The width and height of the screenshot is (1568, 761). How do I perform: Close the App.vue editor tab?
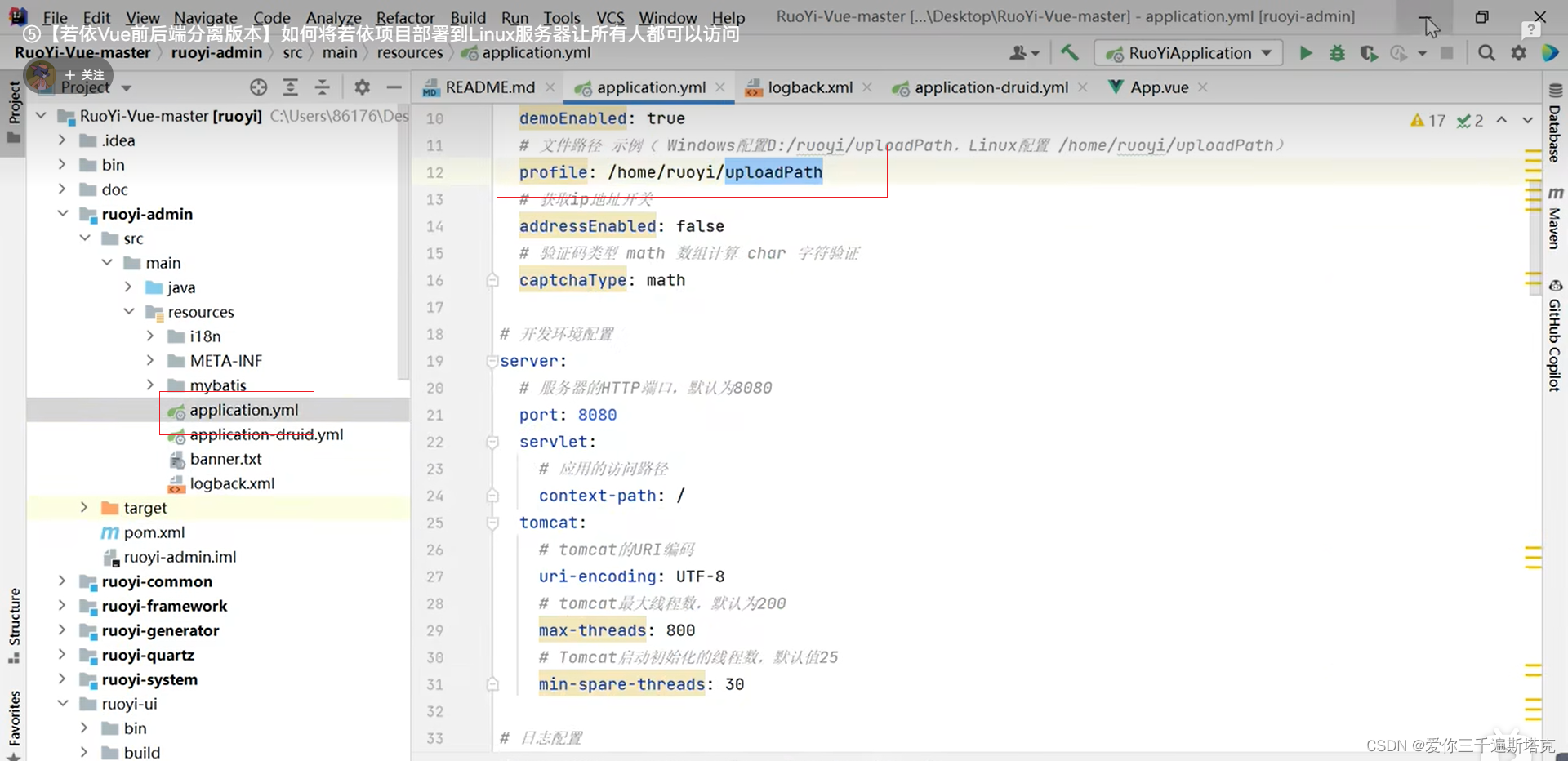(1202, 87)
